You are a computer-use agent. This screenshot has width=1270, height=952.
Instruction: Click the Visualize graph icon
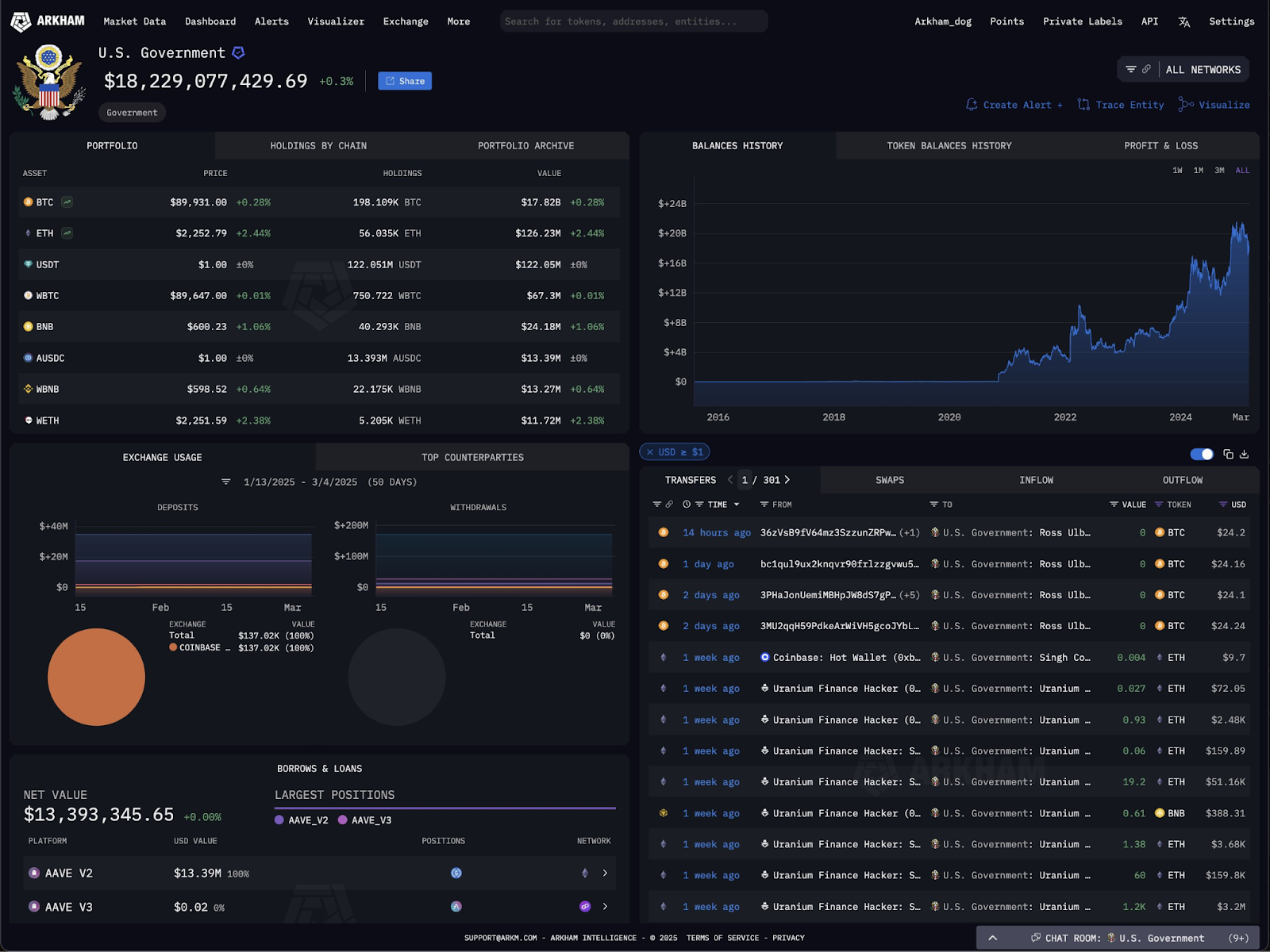click(1186, 105)
